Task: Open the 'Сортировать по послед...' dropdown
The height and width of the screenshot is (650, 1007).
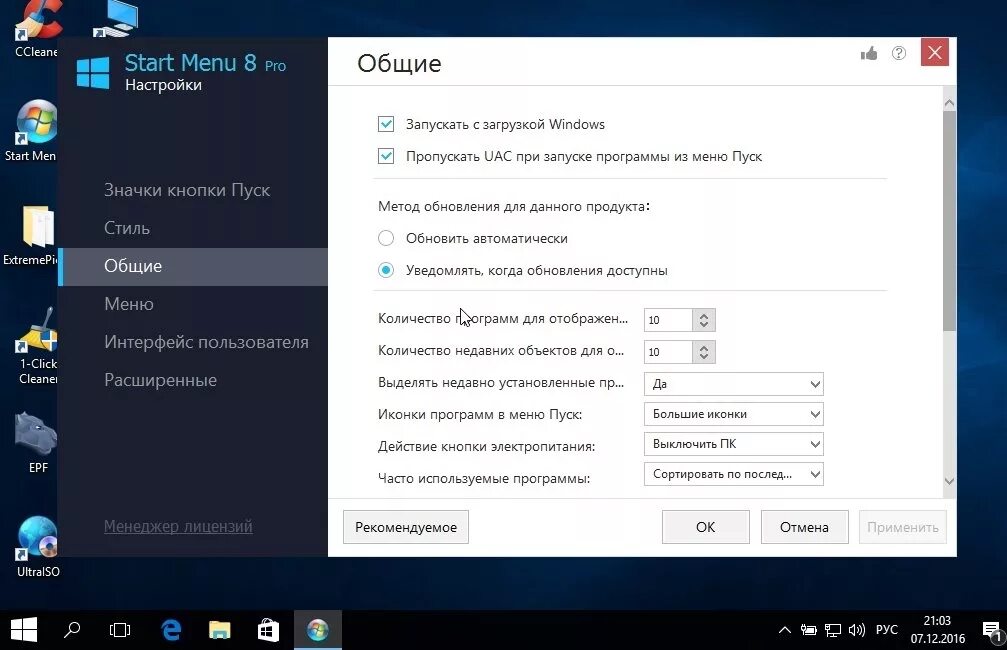Action: (x=733, y=474)
